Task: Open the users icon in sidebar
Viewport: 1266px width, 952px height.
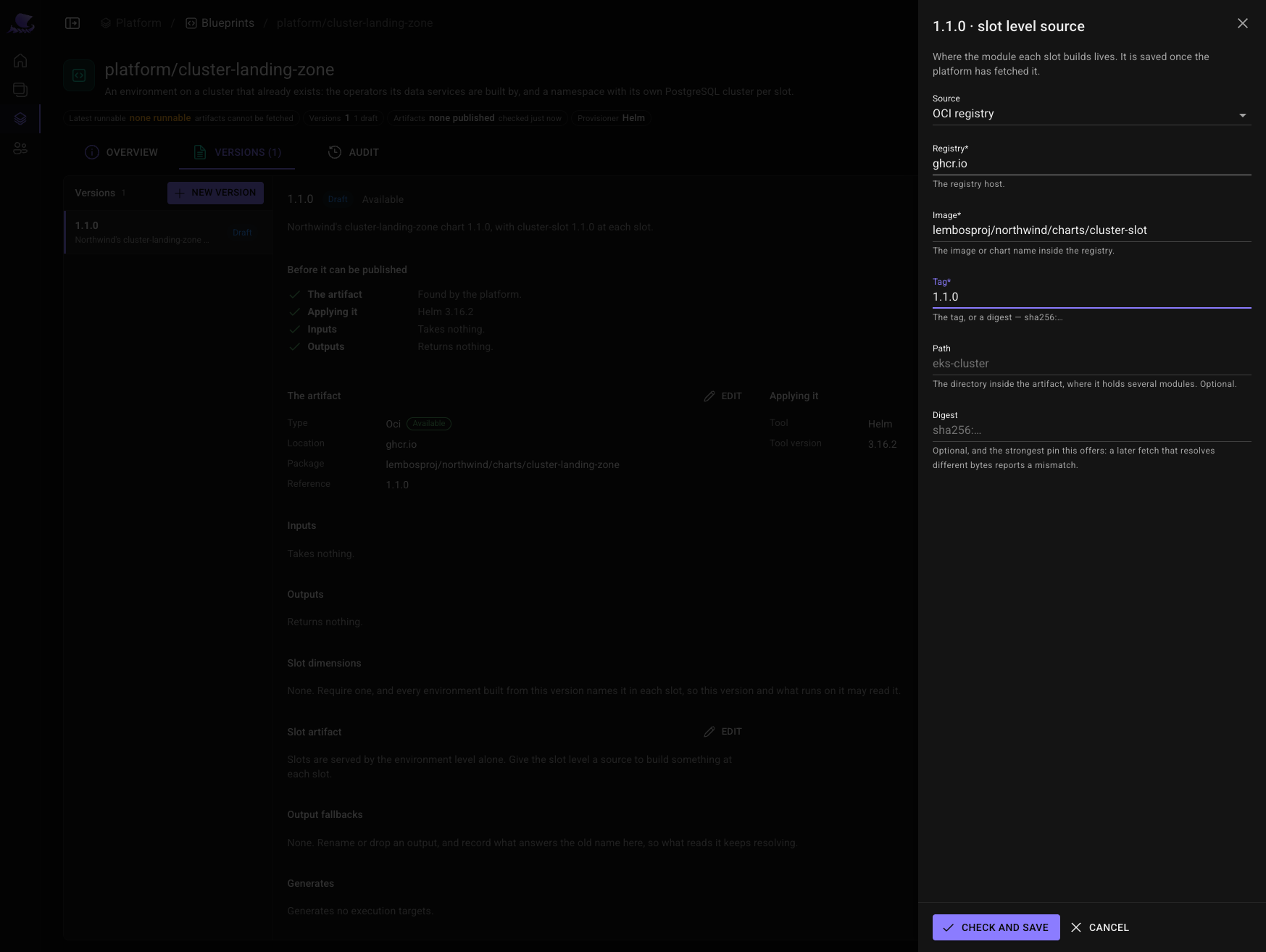Action: (20, 149)
